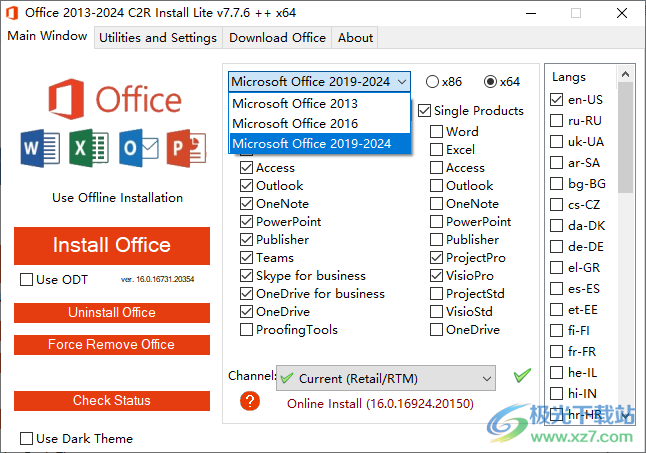Check the ar-SA language checkbox
This screenshot has width=646, height=453.
click(557, 163)
